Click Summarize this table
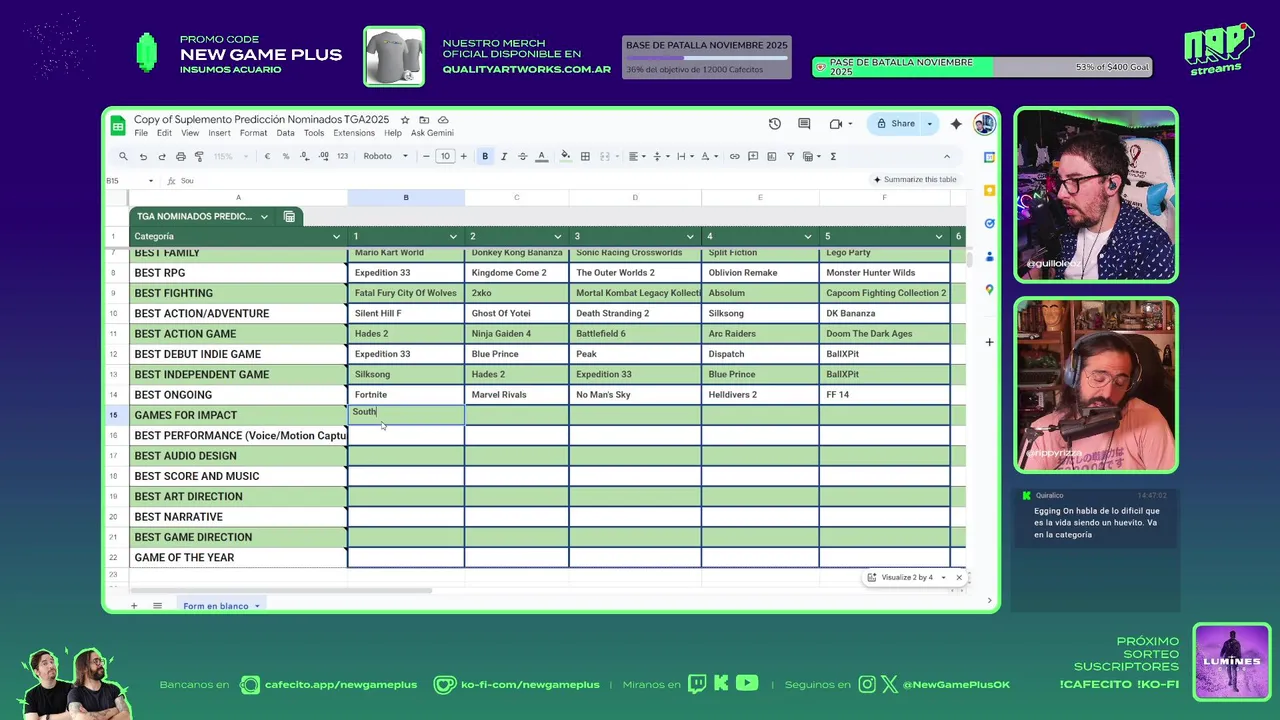This screenshot has width=1280, height=720. (915, 180)
